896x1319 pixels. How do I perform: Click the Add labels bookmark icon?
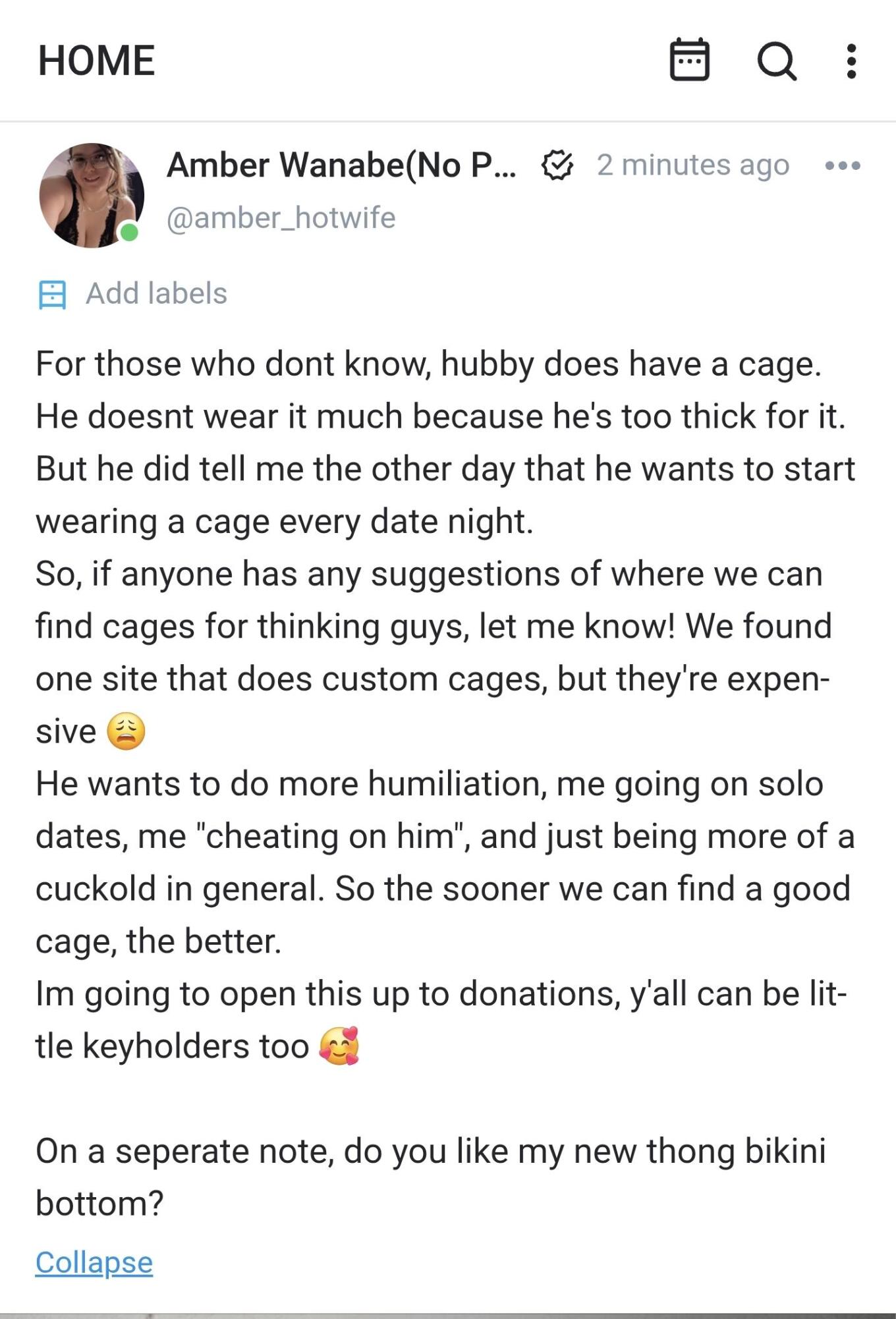click(x=52, y=295)
